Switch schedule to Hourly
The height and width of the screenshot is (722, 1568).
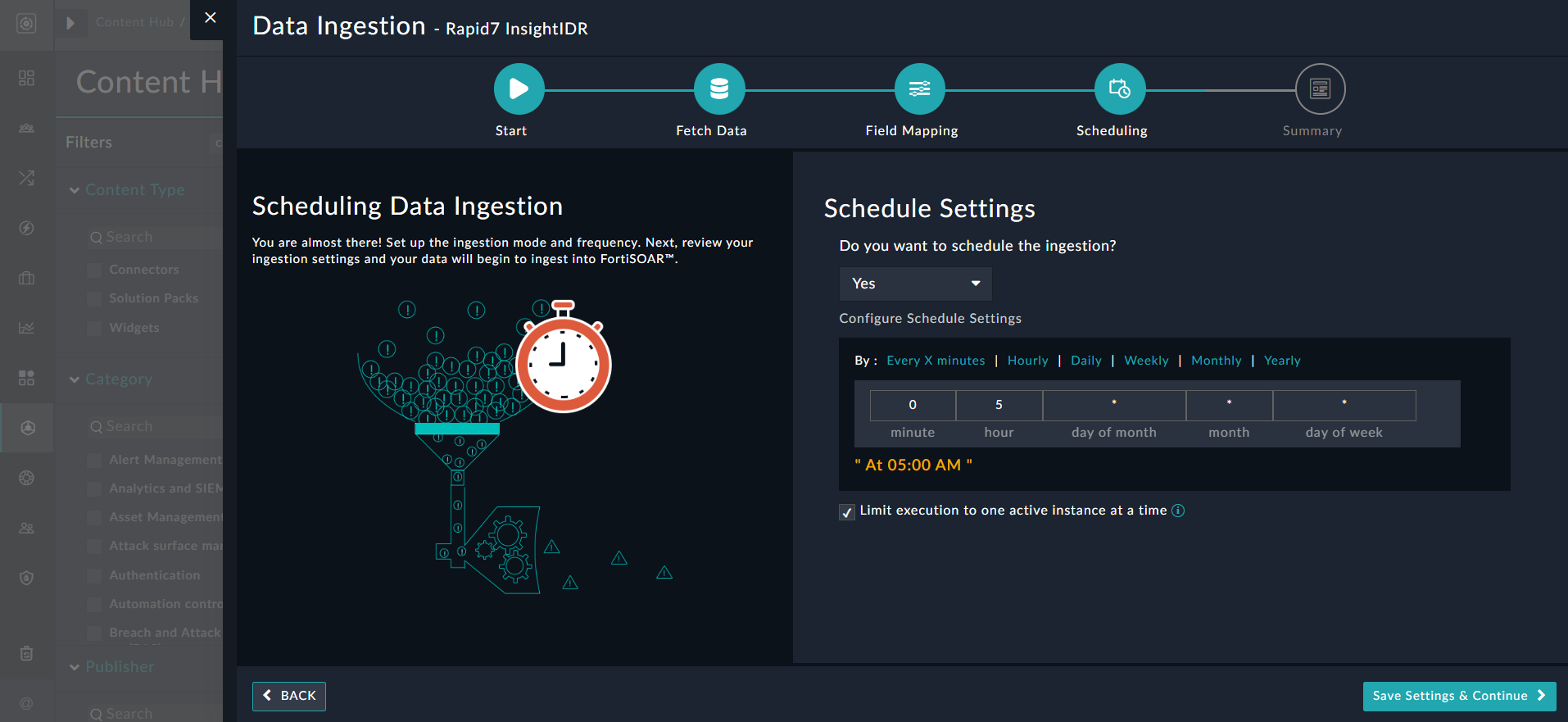[x=1027, y=361]
